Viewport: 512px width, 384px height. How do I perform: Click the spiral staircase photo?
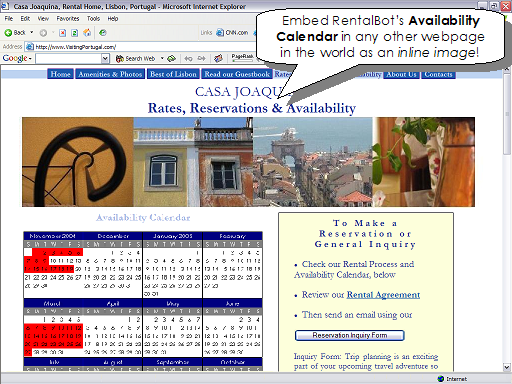click(78, 162)
